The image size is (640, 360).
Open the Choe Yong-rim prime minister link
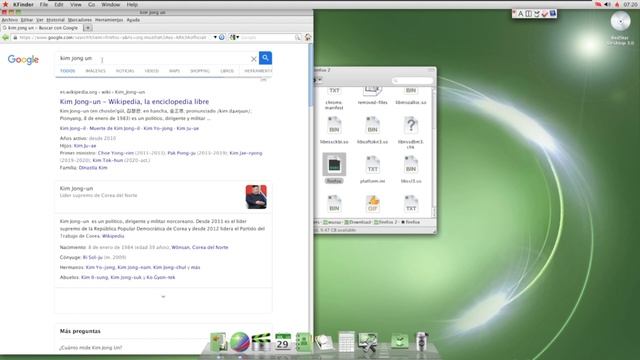pyautogui.click(x=116, y=153)
